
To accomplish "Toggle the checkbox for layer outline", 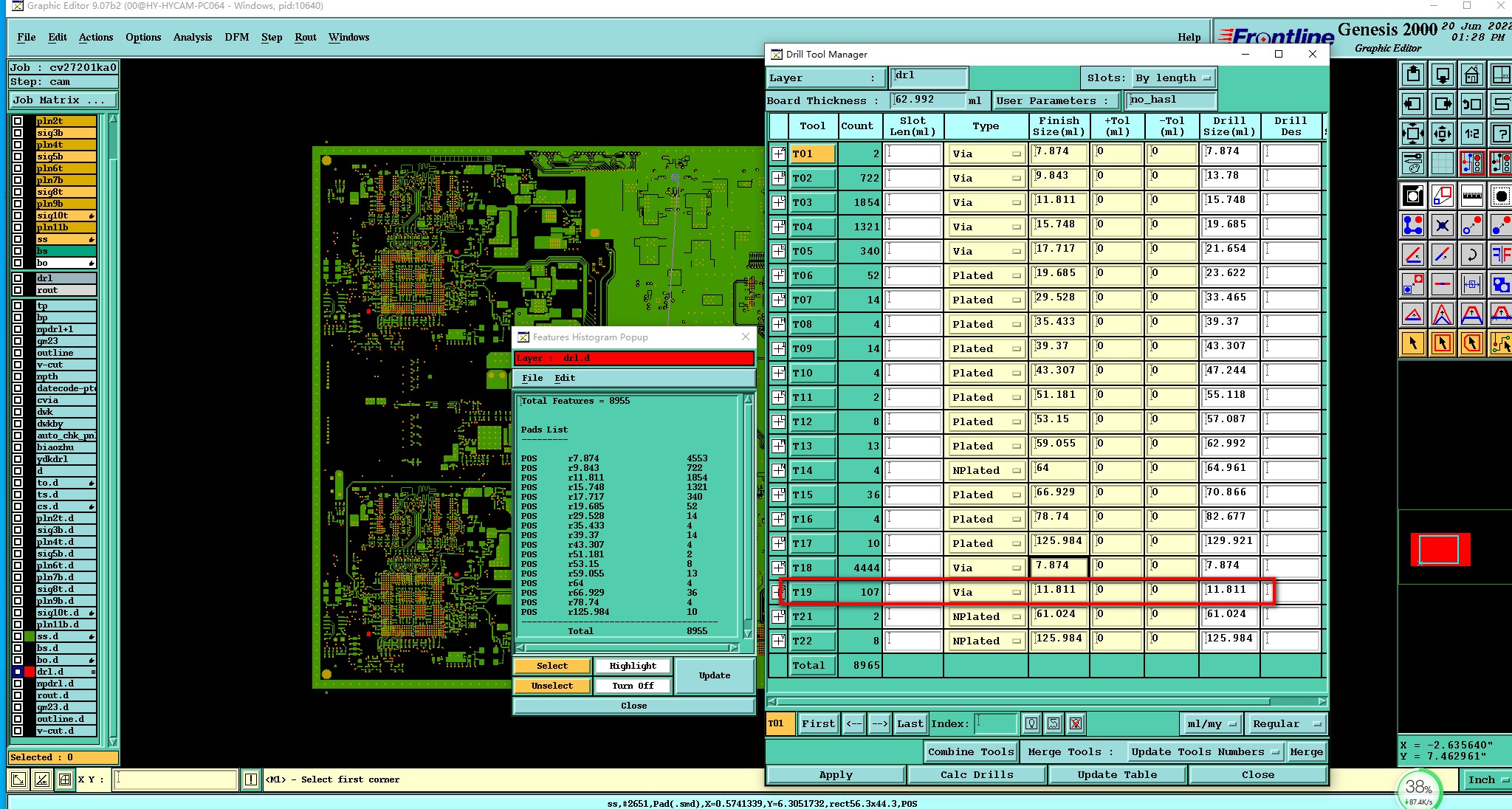I will [18, 353].
